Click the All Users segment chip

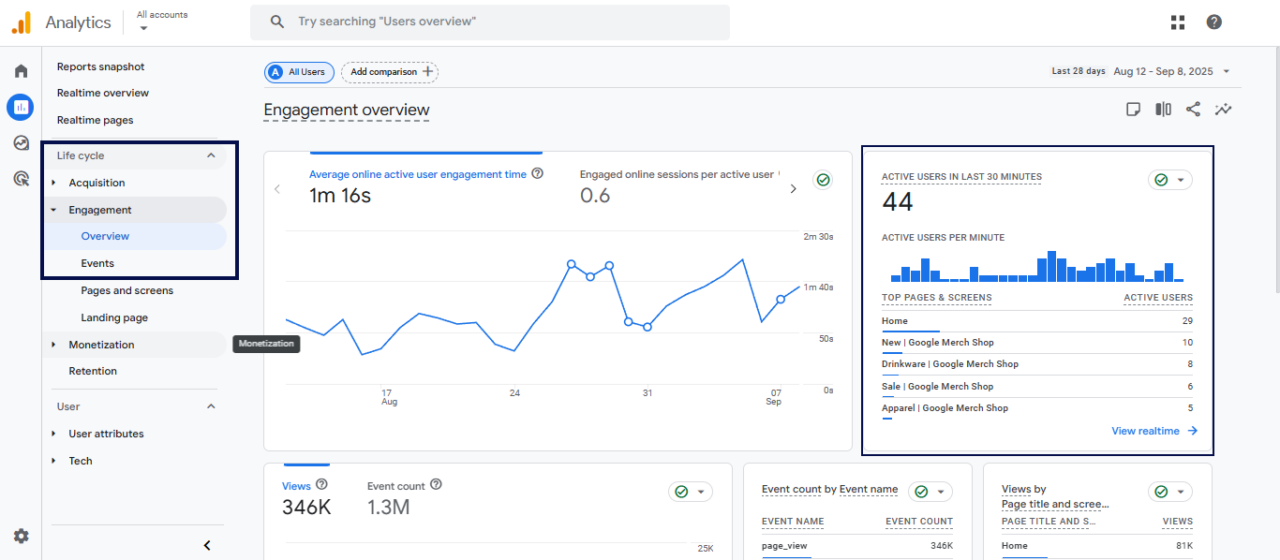(299, 72)
